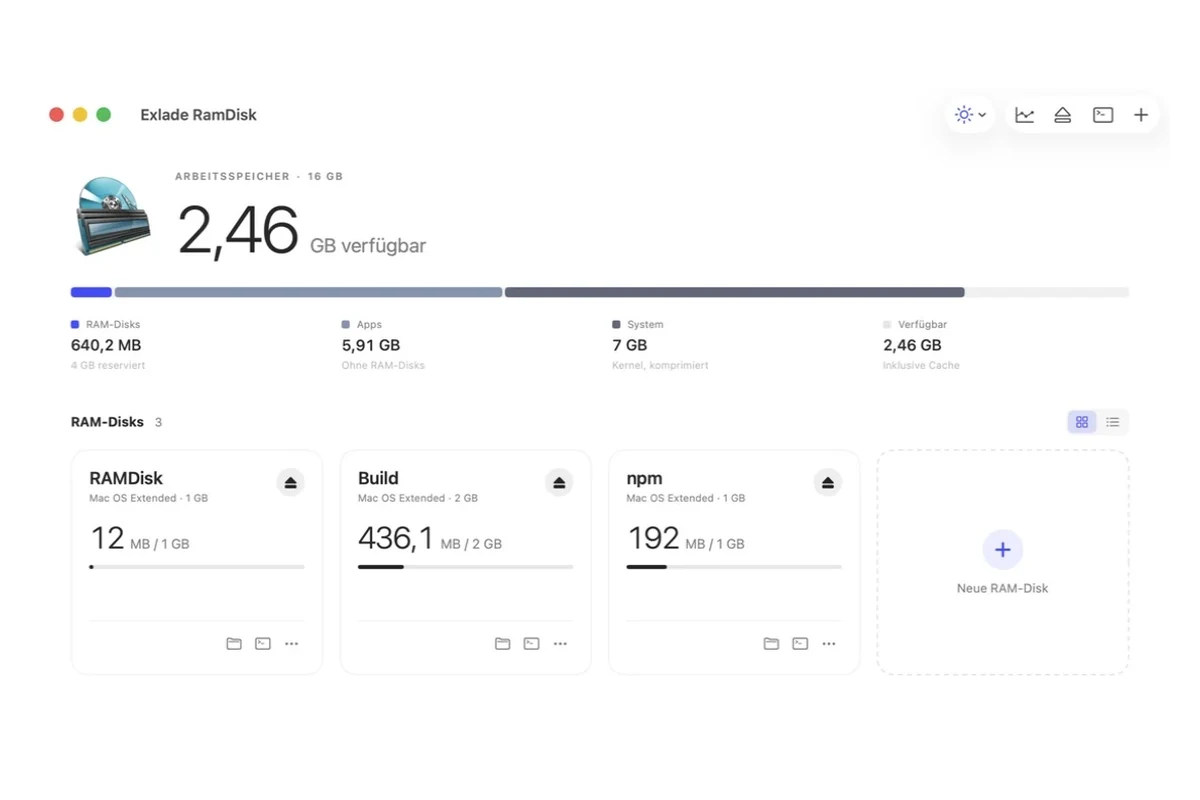Screen dimensions: 1200x800
Task: Click the RAM disk app logo image
Action: click(113, 215)
